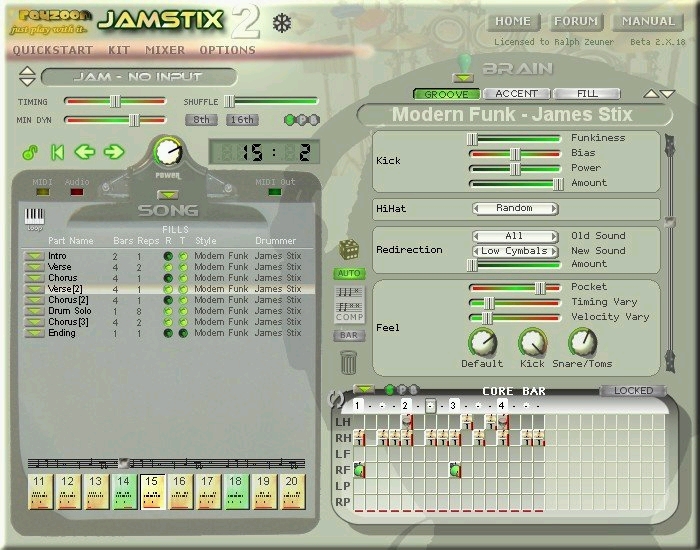Open the KIT menu
700x550 pixels.
tap(119, 50)
